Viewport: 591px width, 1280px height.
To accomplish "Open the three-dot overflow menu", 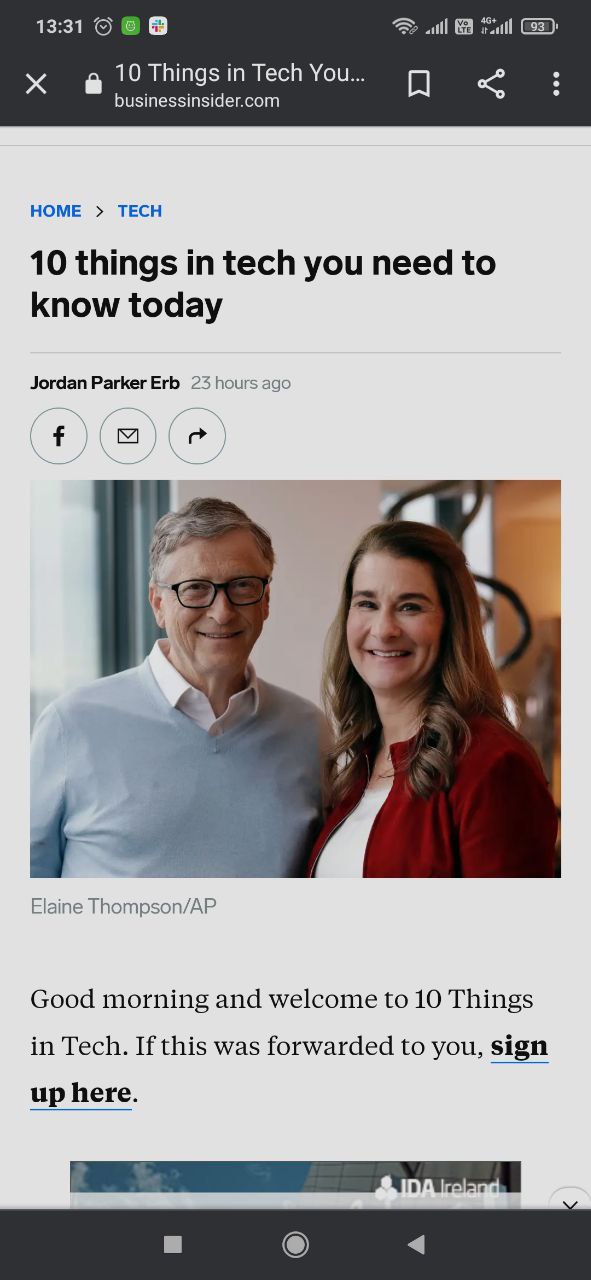I will [556, 84].
